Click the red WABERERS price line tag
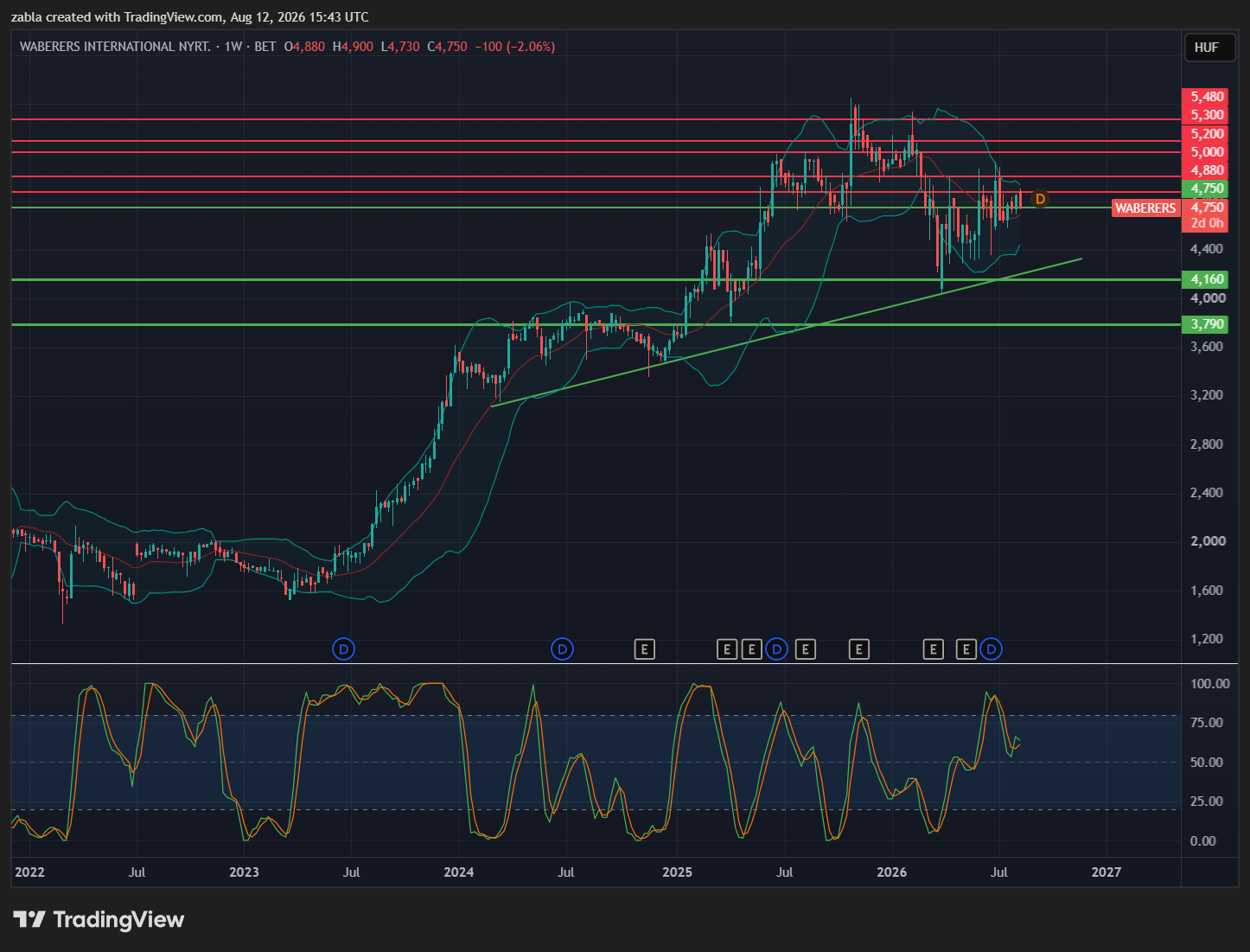The image size is (1250, 952). pyautogui.click(x=1145, y=208)
